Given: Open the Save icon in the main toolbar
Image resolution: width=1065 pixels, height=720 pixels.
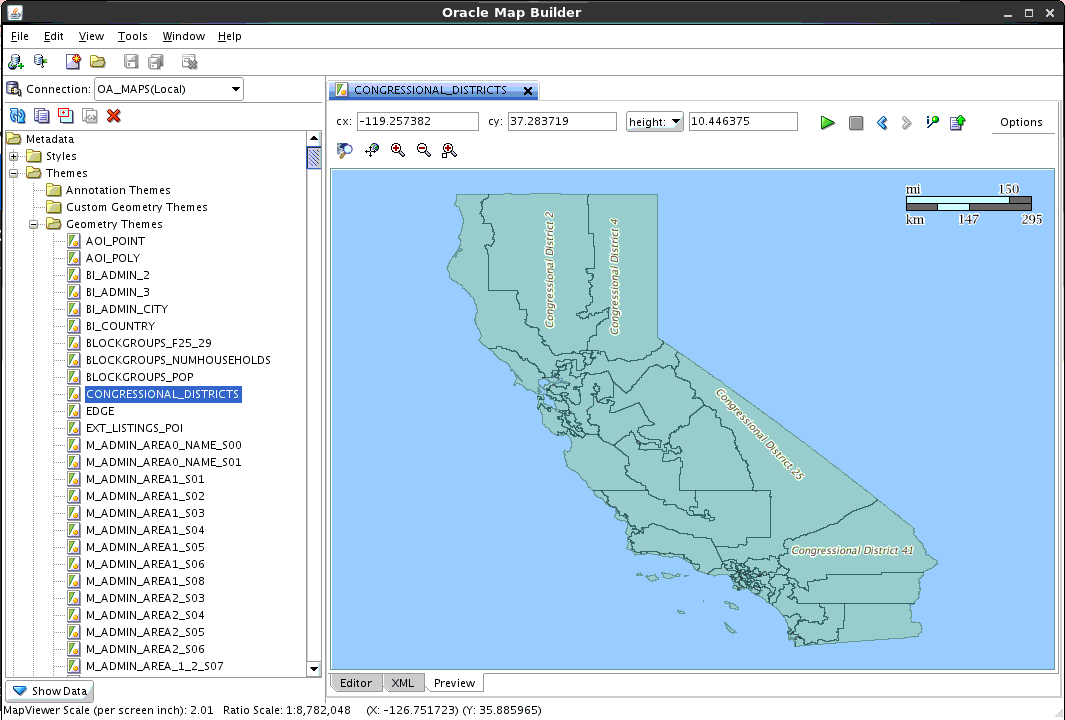Looking at the screenshot, I should coord(130,61).
